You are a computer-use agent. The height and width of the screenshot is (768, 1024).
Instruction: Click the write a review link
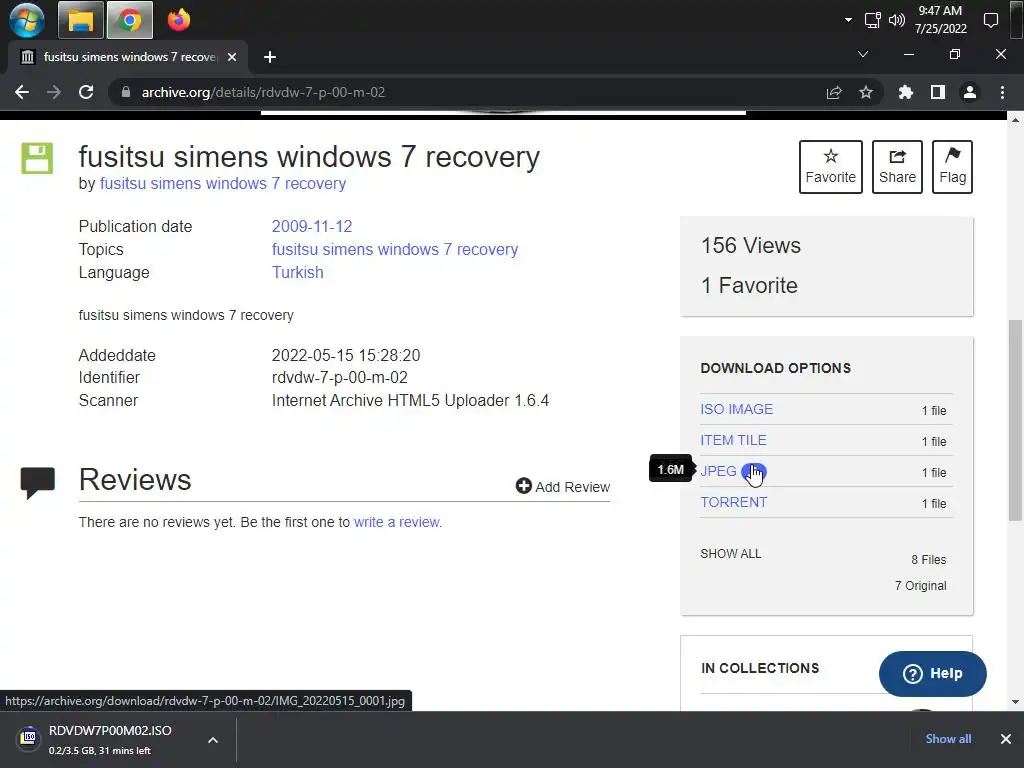(x=396, y=522)
